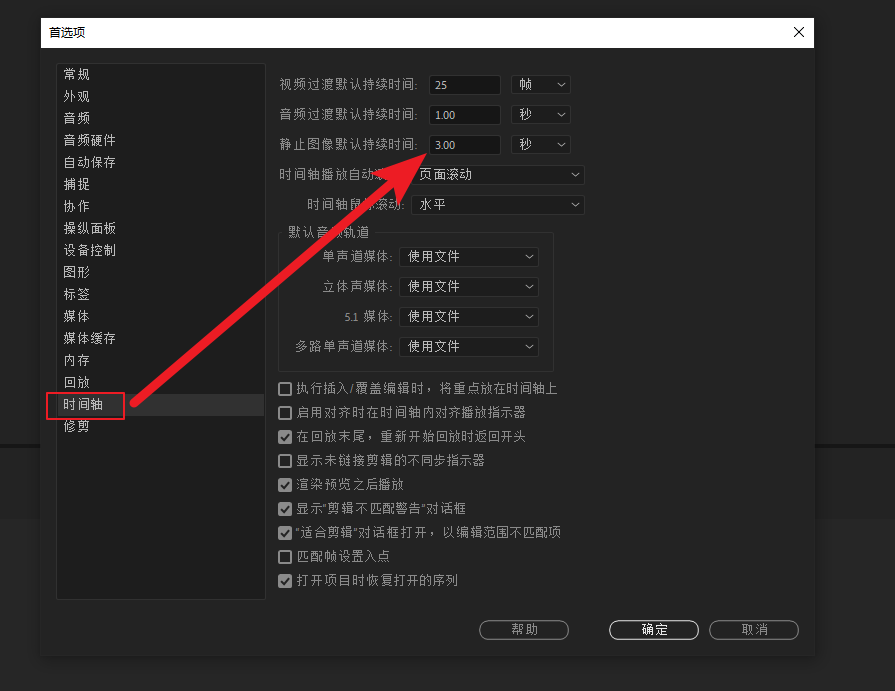Open the 水平 mouse scroll dropdown

point(497,205)
